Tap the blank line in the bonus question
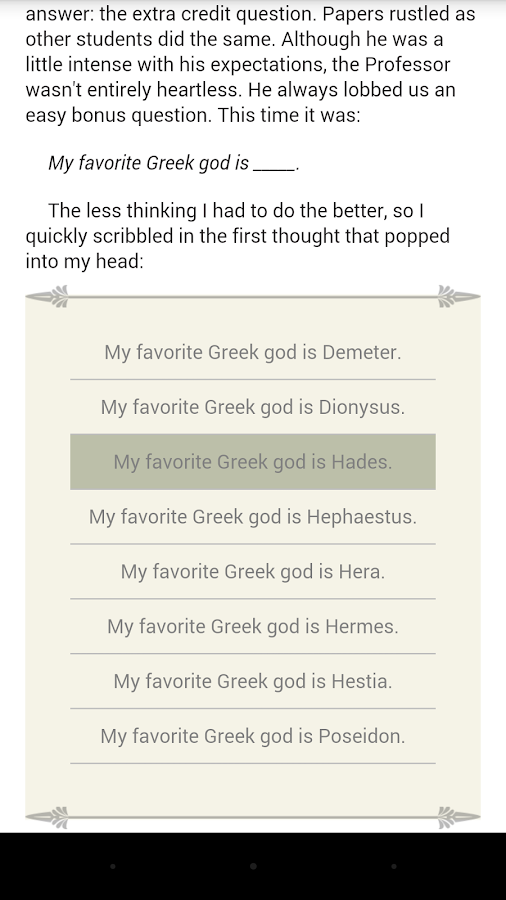Screen dimensions: 506x900 (x=274, y=166)
